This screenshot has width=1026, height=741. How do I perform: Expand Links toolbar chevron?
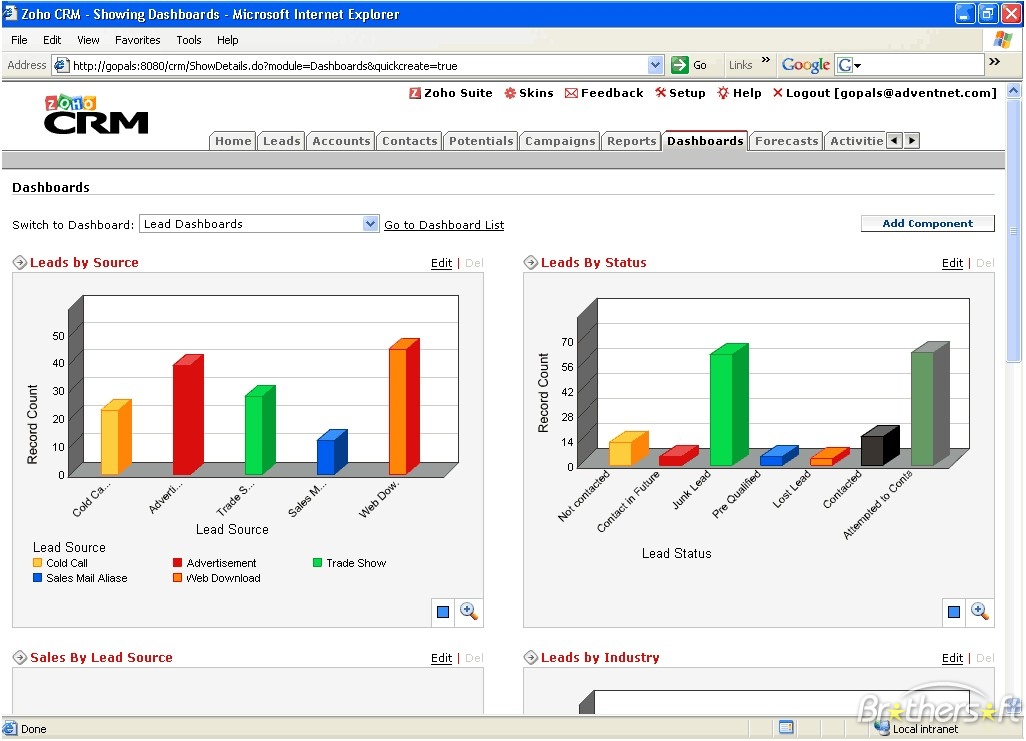(x=766, y=60)
